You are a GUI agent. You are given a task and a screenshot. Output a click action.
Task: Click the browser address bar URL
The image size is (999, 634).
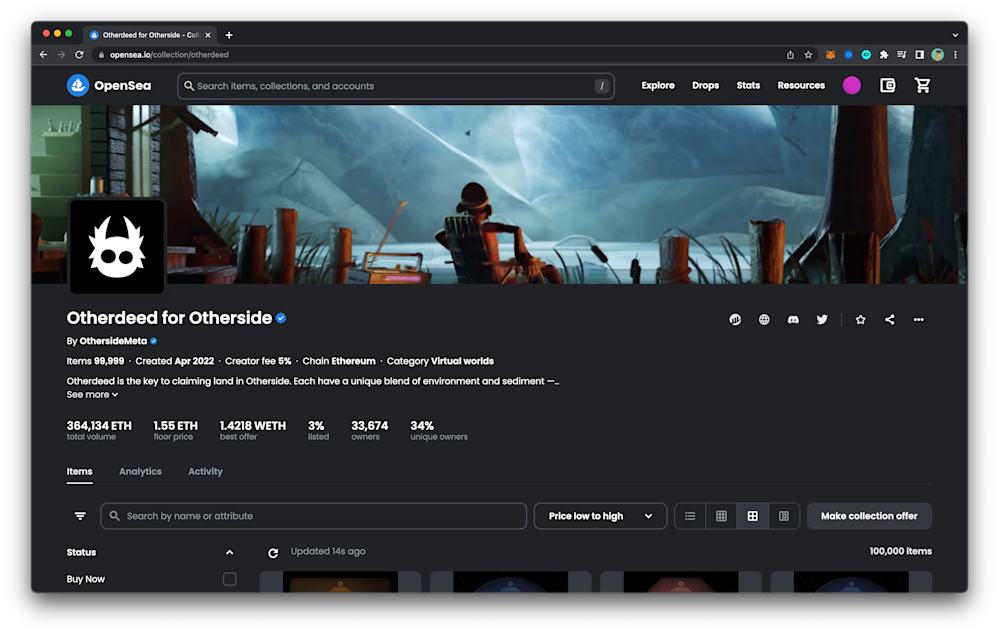coord(169,55)
